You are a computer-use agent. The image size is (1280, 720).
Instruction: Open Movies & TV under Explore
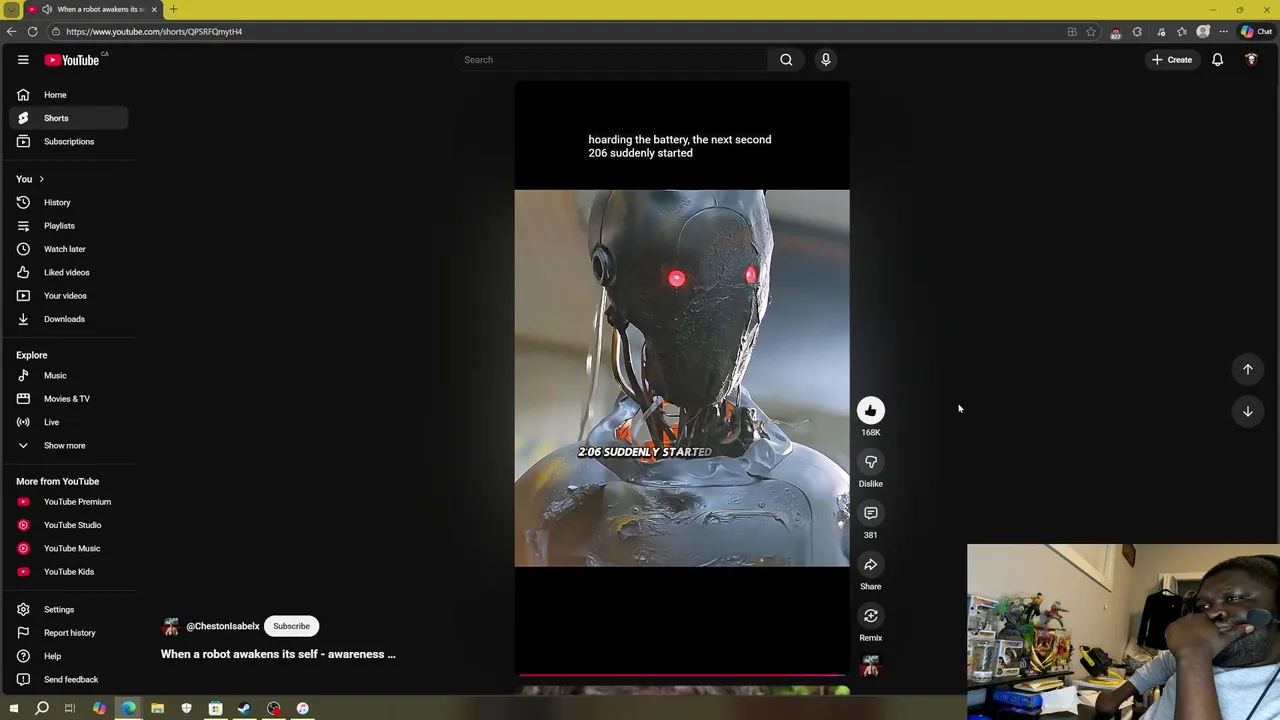coord(69,399)
